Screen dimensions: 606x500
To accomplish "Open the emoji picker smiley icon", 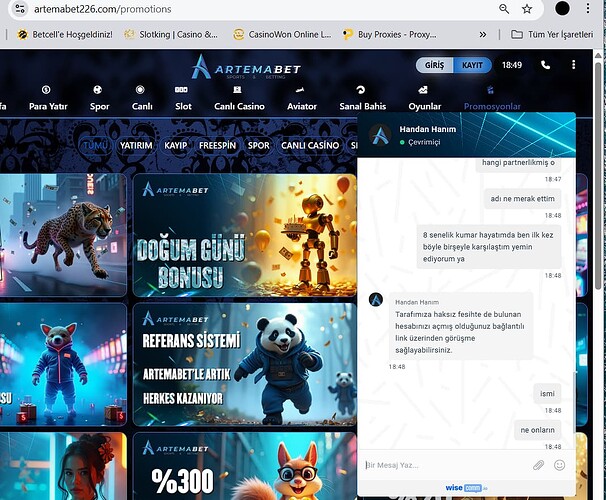I will coord(559,465).
